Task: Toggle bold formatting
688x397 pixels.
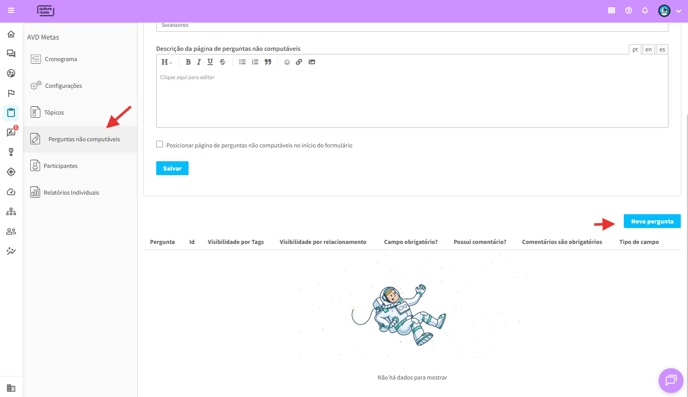Action: click(x=188, y=62)
